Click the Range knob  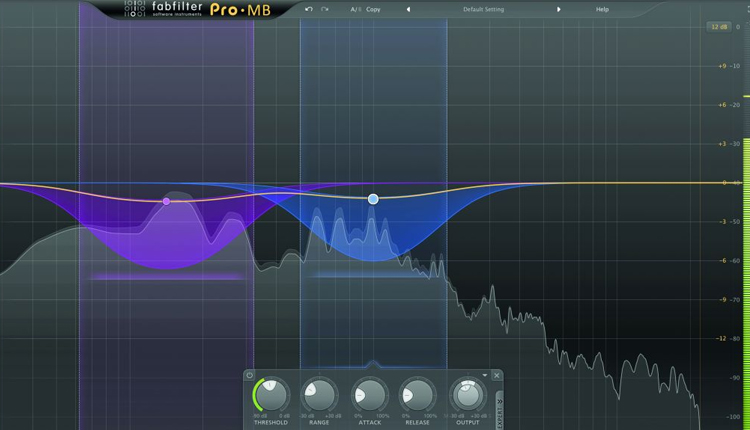click(x=319, y=395)
